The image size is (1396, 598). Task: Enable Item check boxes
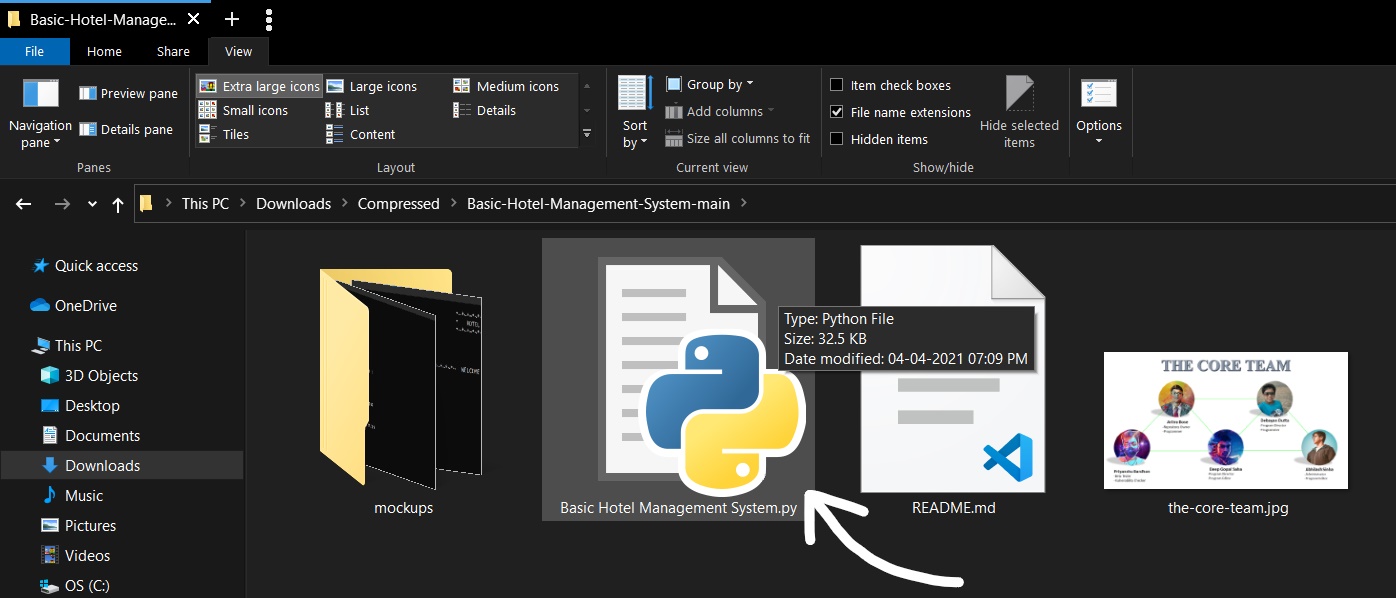tap(837, 85)
